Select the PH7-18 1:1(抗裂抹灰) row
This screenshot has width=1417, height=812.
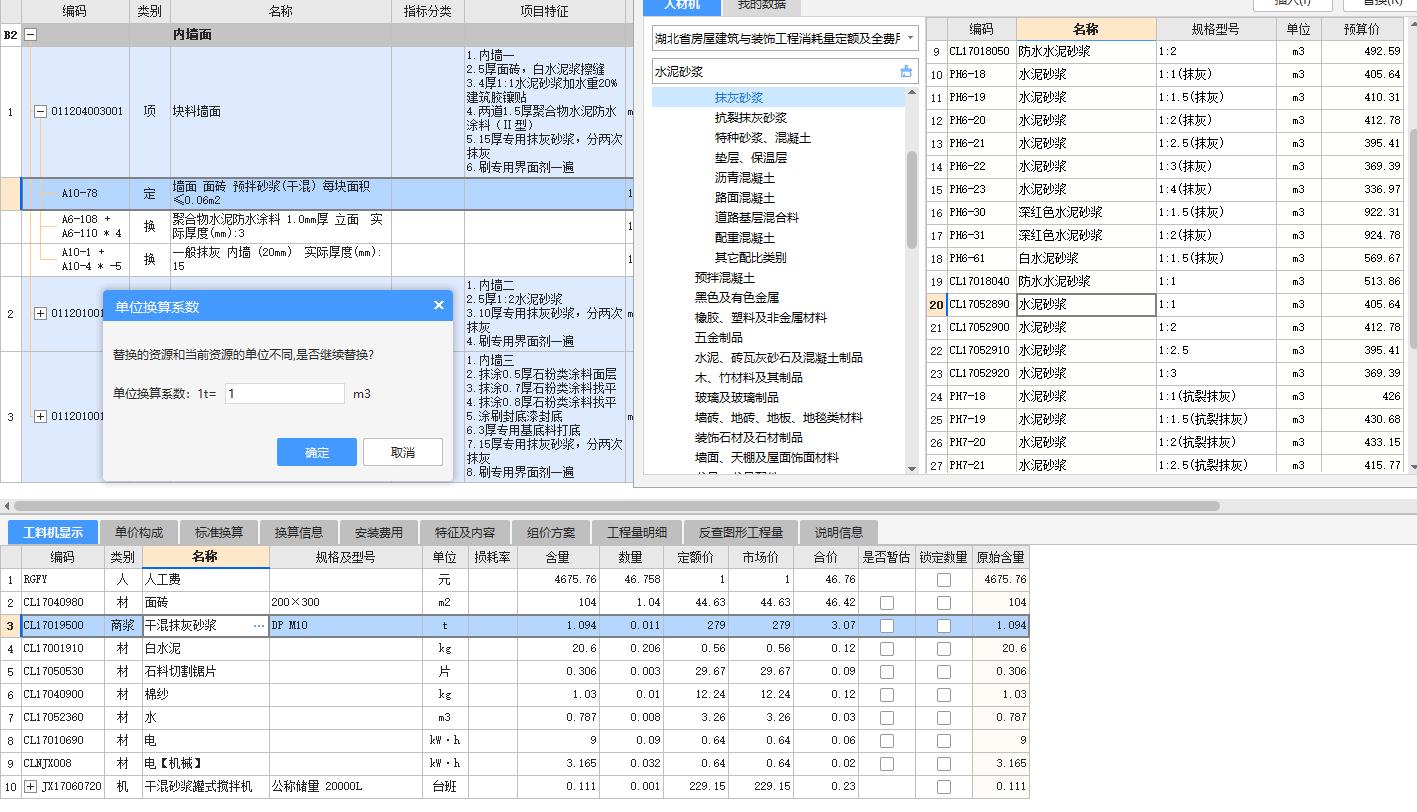(x=1166, y=397)
